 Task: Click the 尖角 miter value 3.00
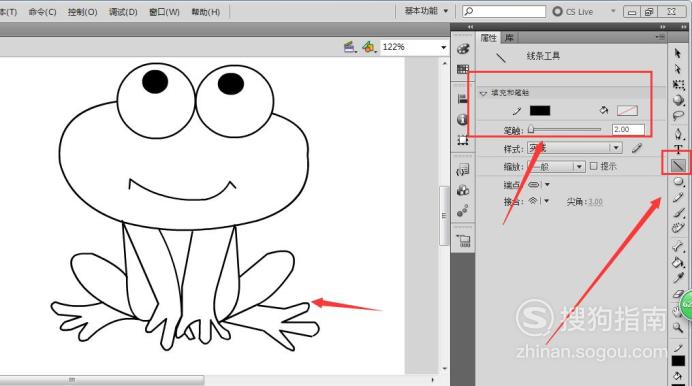coord(595,202)
